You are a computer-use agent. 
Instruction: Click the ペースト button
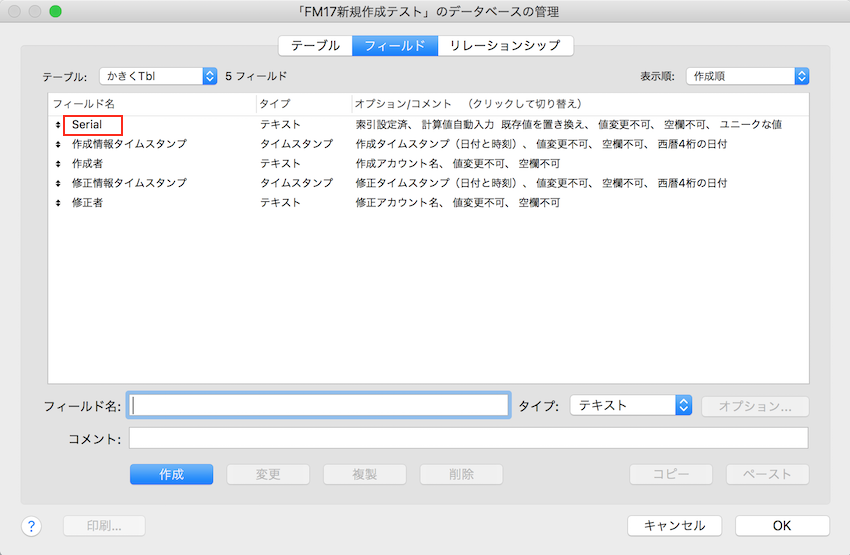click(x=768, y=474)
